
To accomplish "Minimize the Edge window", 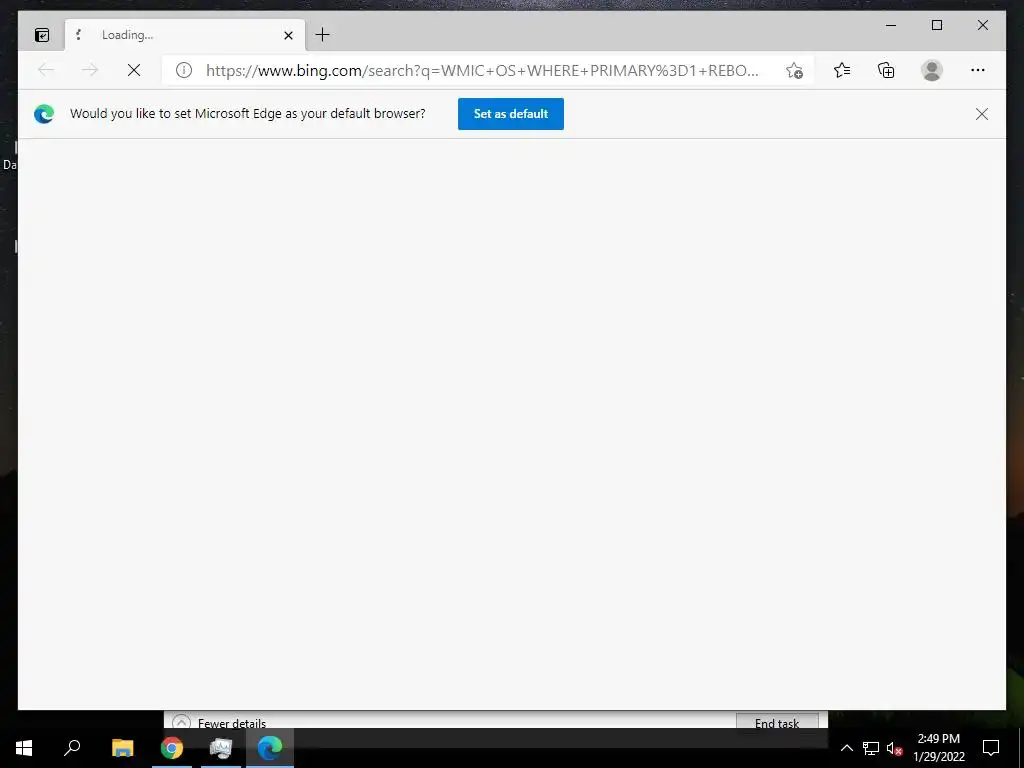I will [891, 25].
